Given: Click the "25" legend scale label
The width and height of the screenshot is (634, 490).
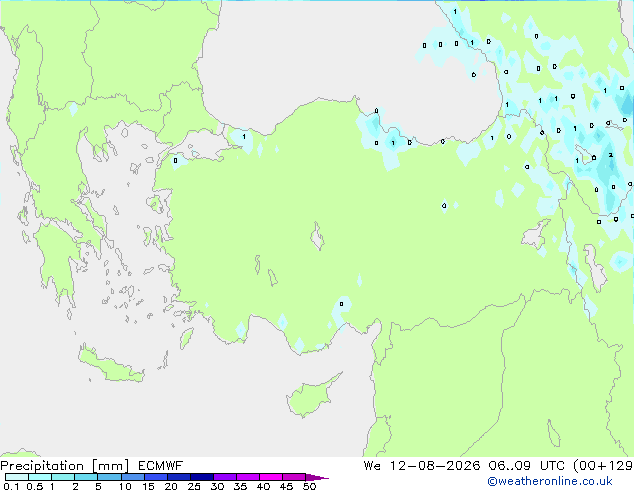Looking at the screenshot, I should (x=194, y=486).
